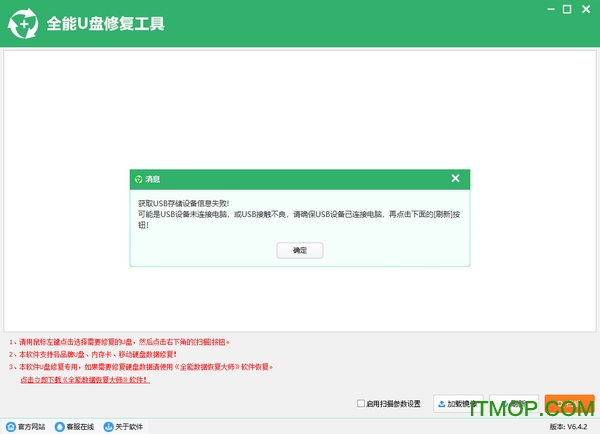Open 关于软件 about info
Image resolution: width=600 pixels, height=434 pixels.
point(123,426)
